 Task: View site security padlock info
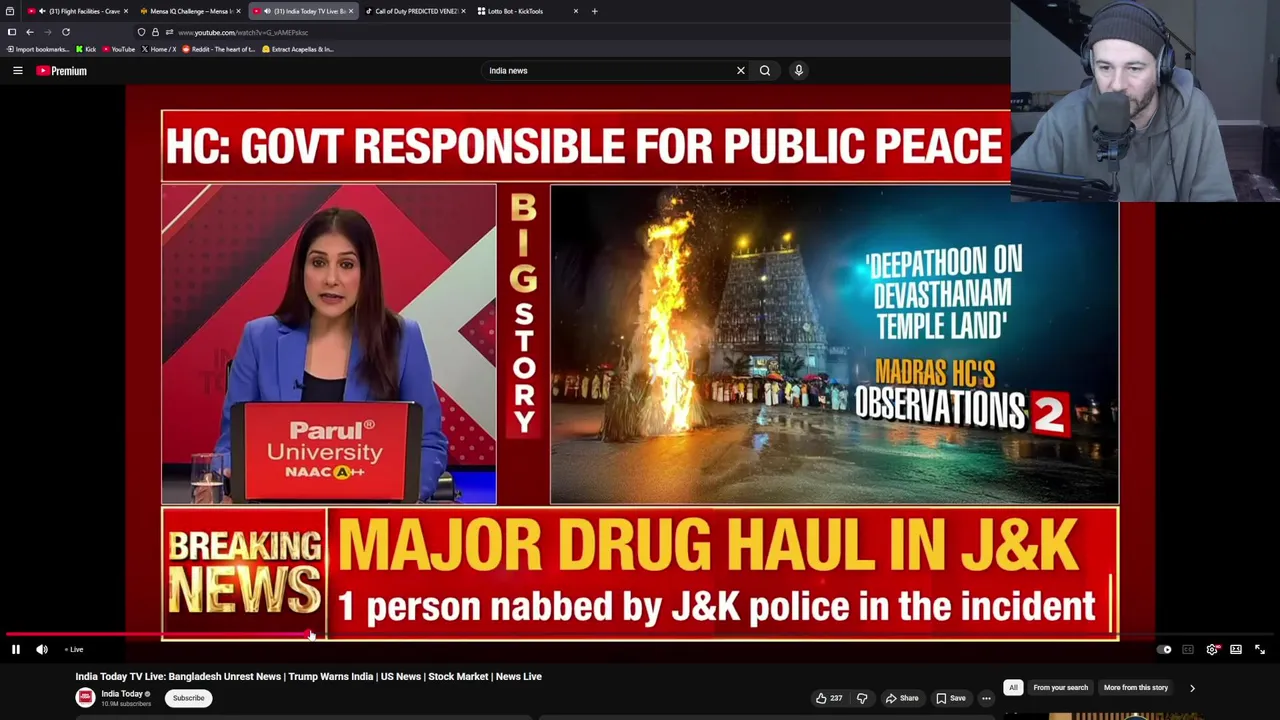(x=155, y=32)
